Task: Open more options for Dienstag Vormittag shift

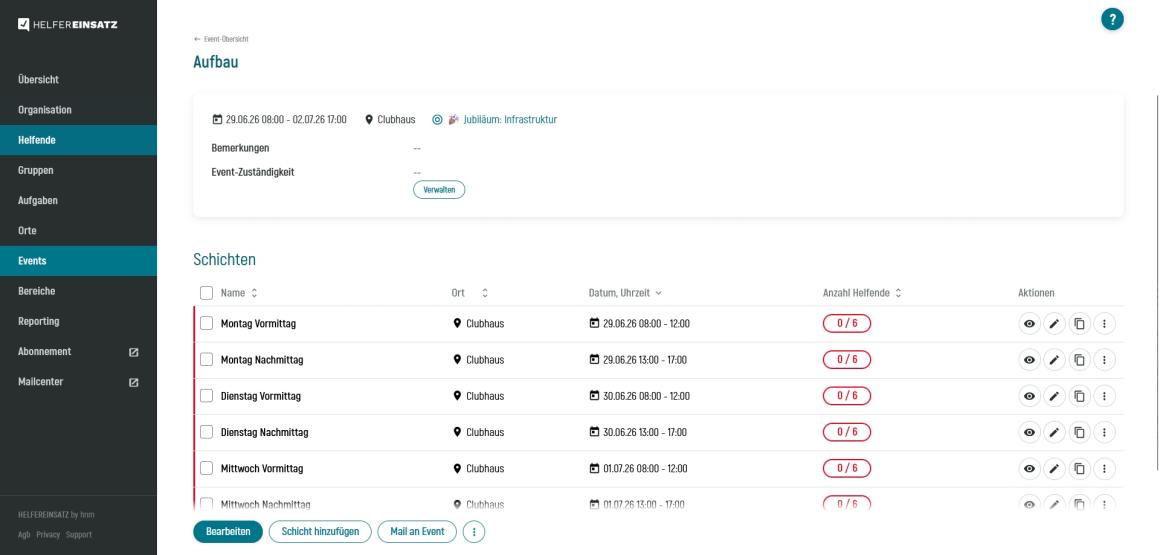Action: 1104,396
